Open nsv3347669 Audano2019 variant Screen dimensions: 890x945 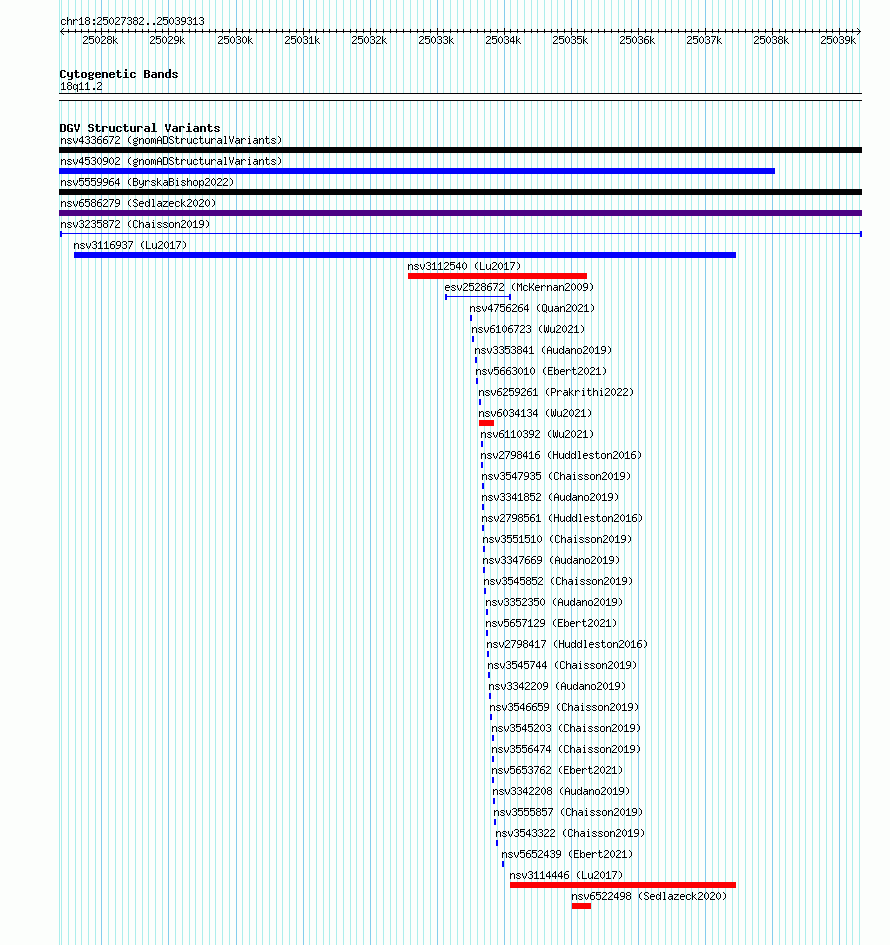551,561
